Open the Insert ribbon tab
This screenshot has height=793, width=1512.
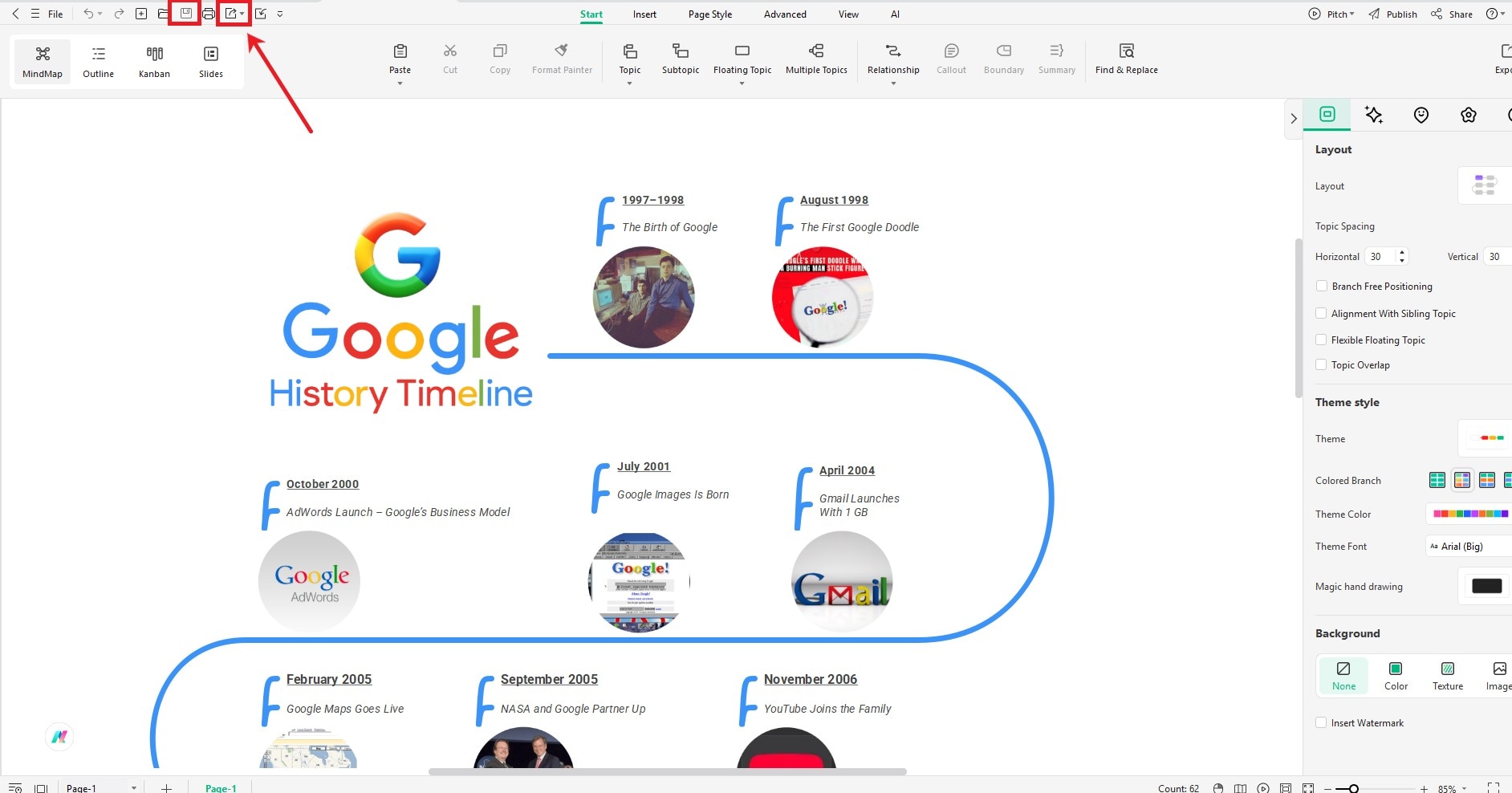(644, 14)
